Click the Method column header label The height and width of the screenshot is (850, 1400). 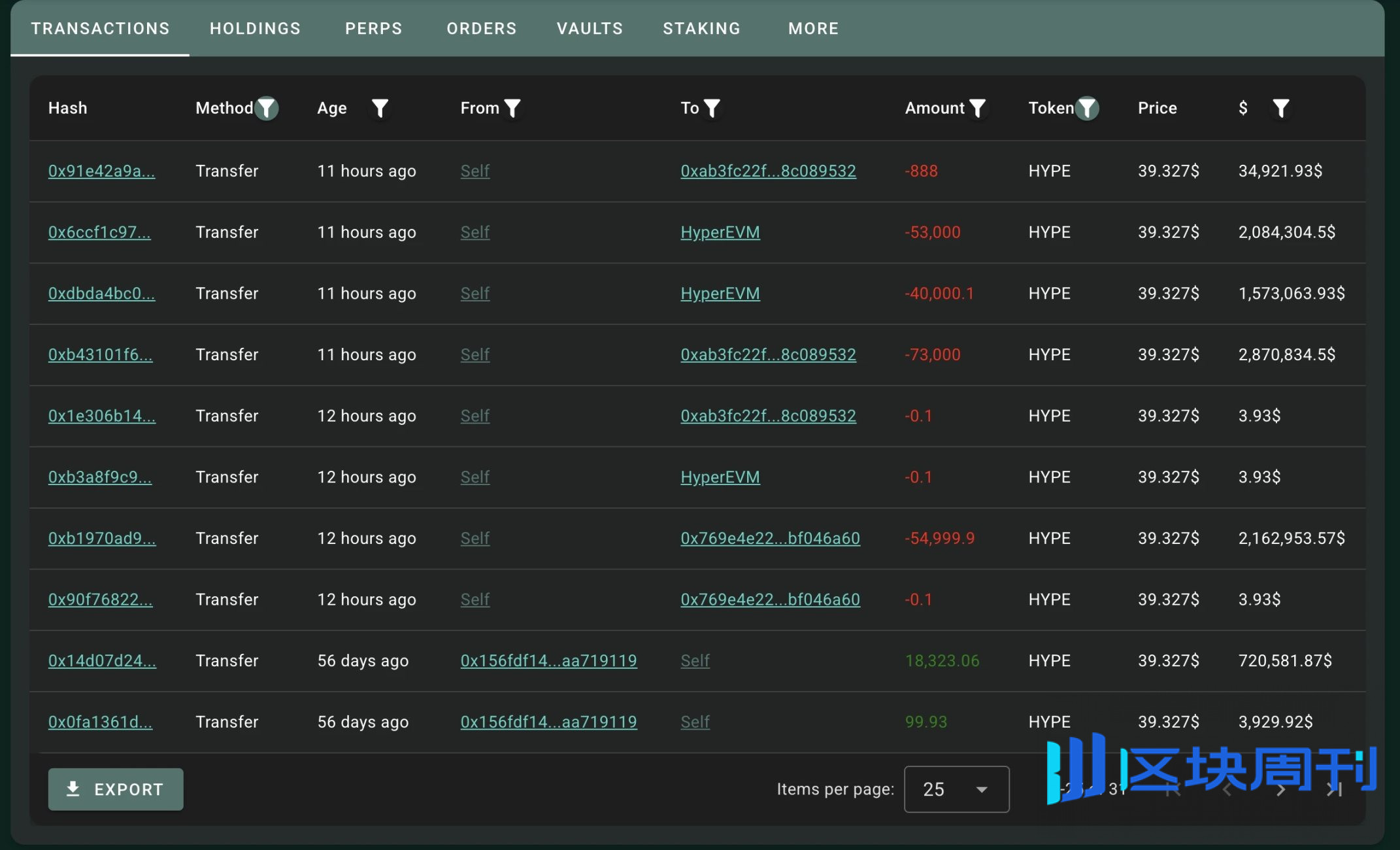click(x=224, y=108)
